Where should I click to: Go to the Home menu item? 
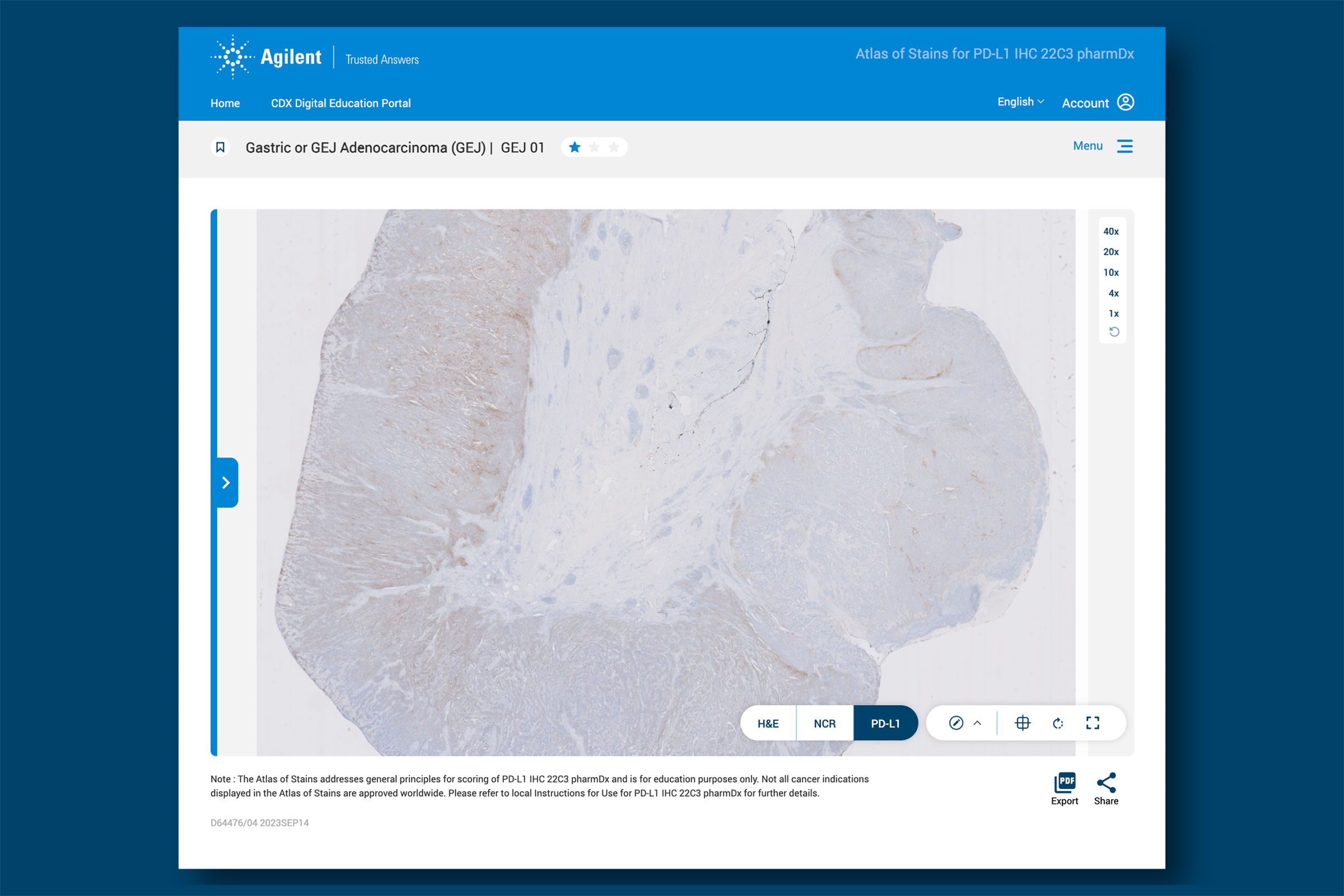(225, 104)
